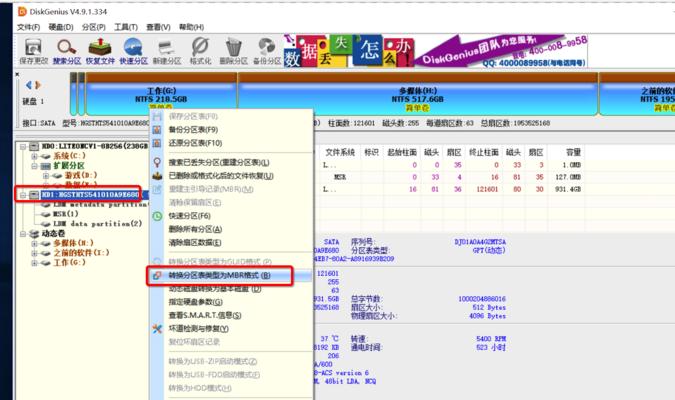Expand the 工作(G:) tree node
The image size is (675, 400).
[34, 263]
